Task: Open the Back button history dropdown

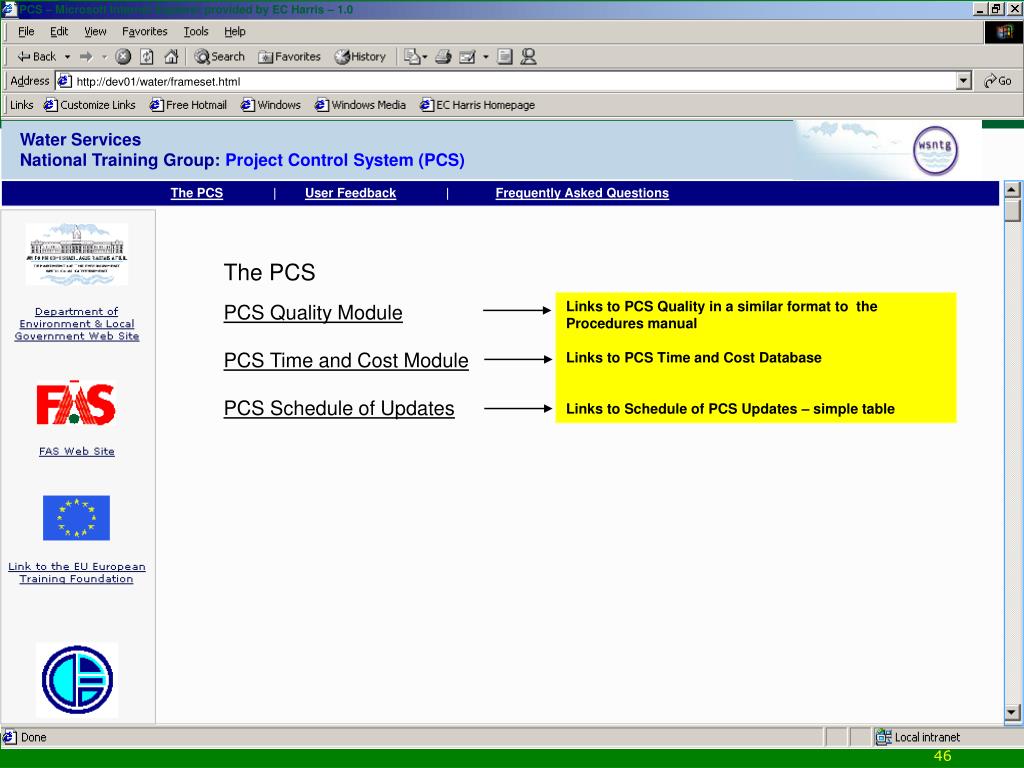Action: click(67, 57)
